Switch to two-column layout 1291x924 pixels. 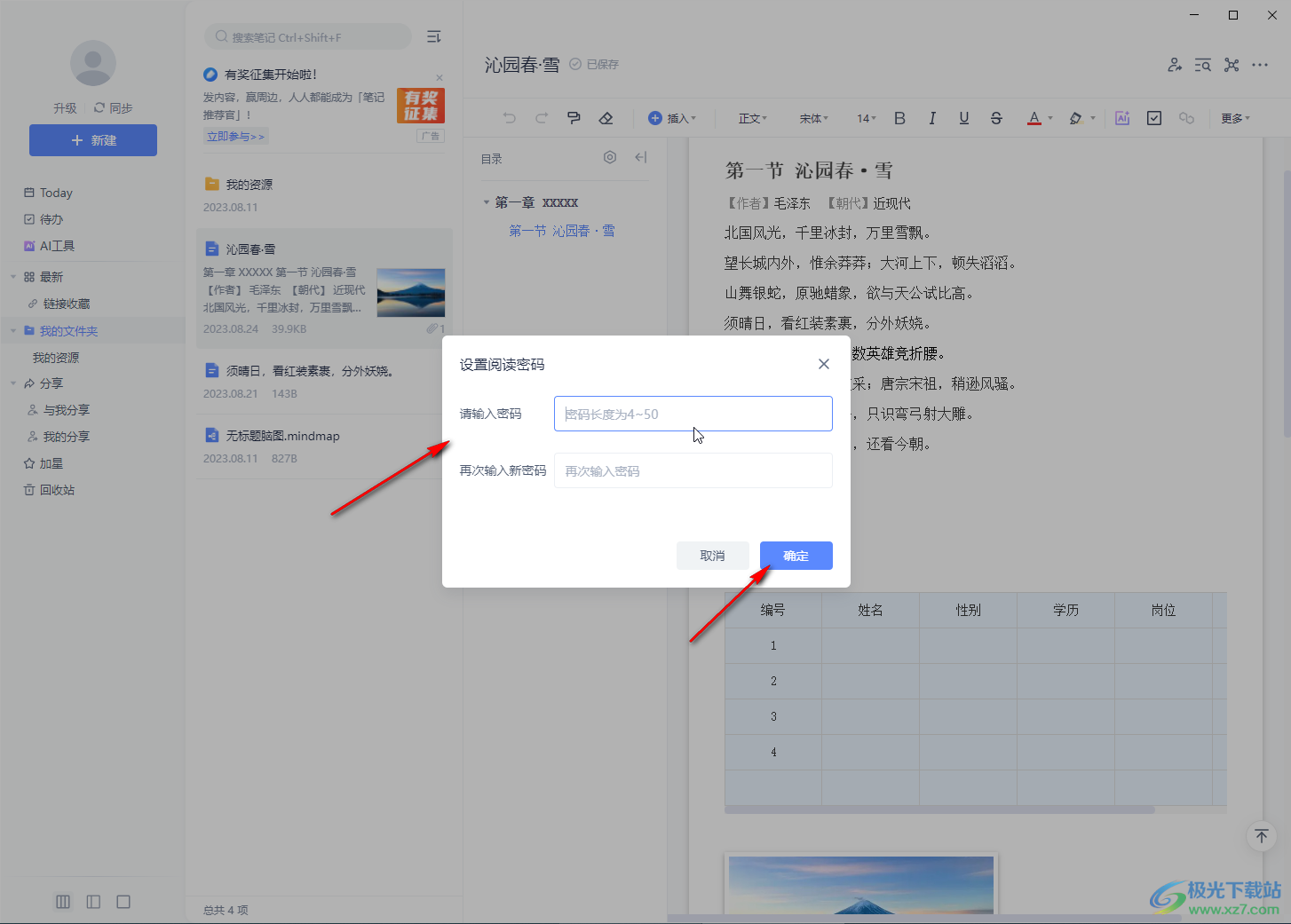click(93, 902)
